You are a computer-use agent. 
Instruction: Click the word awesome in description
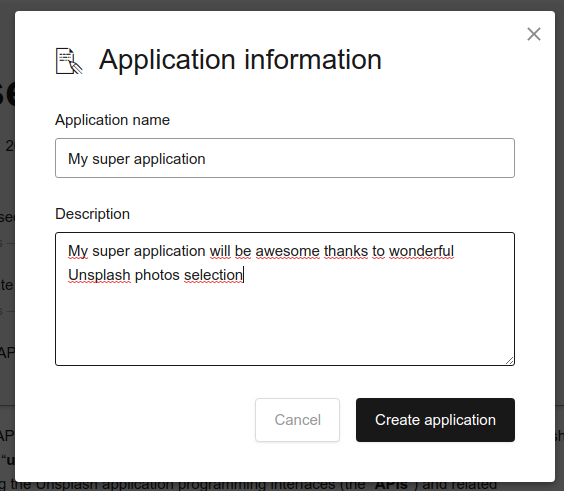click(287, 251)
